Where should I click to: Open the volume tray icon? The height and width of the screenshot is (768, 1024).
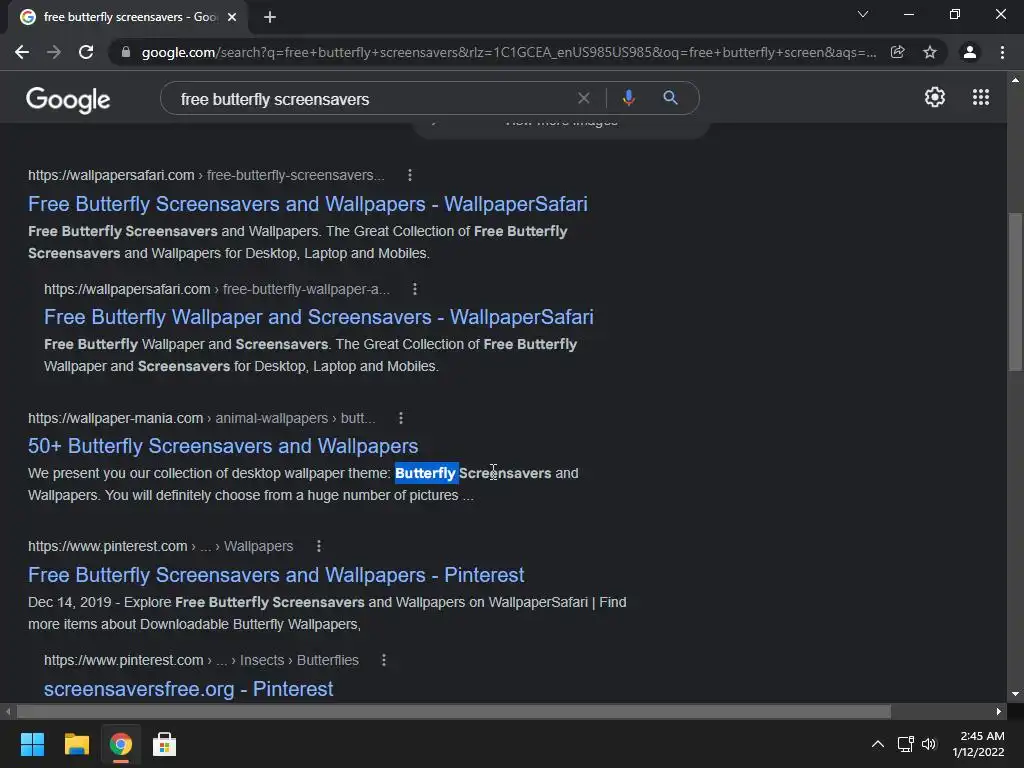coord(929,744)
